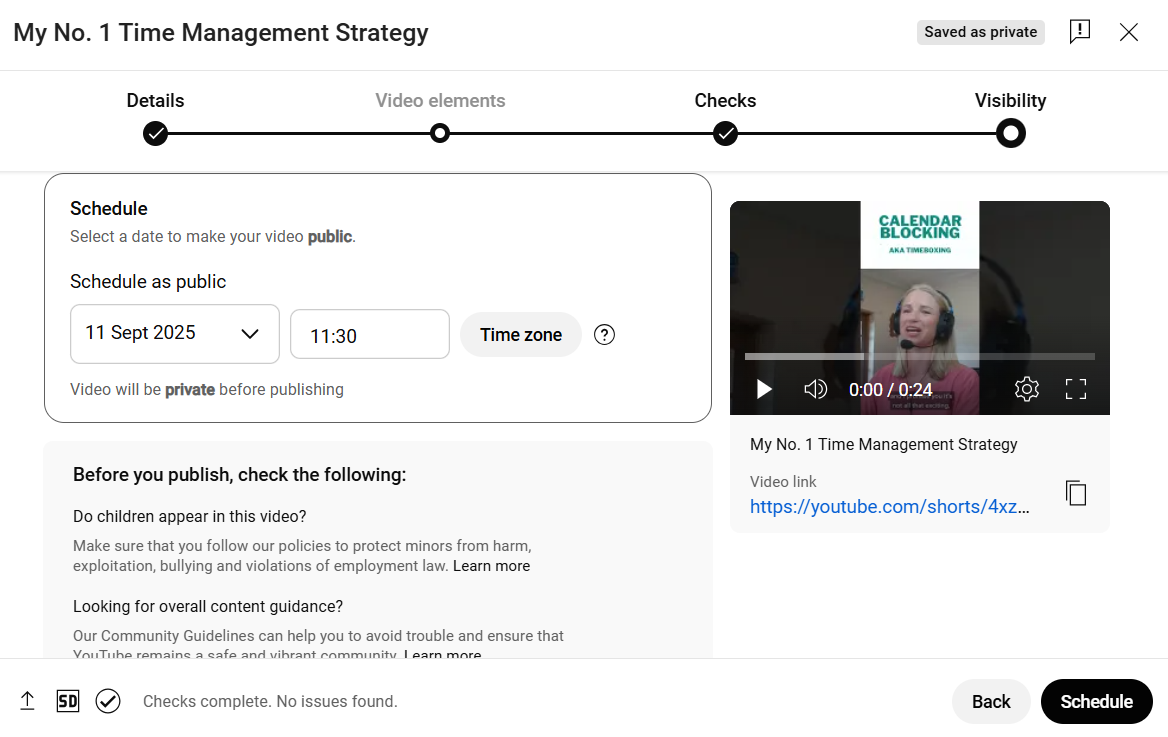Select the Video elements step marker

(440, 133)
